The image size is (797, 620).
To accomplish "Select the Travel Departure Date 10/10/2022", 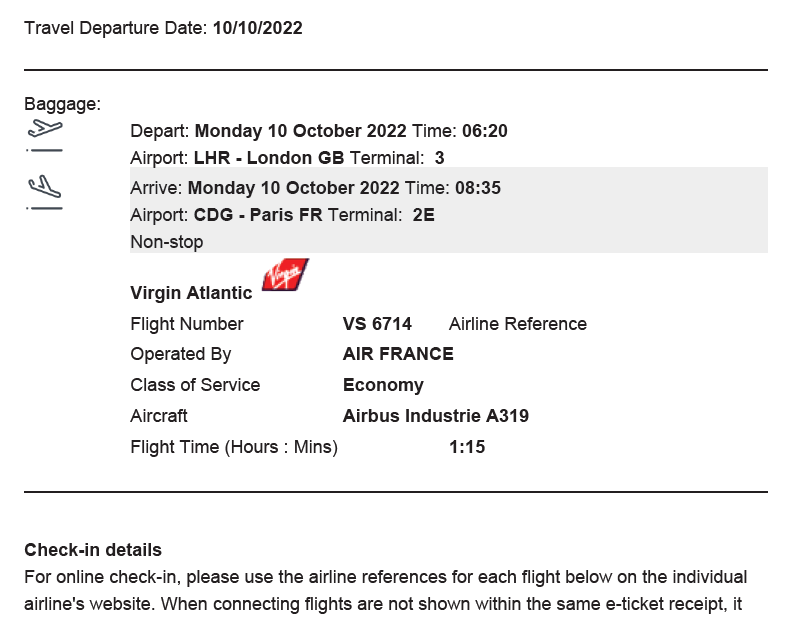I will tap(258, 27).
